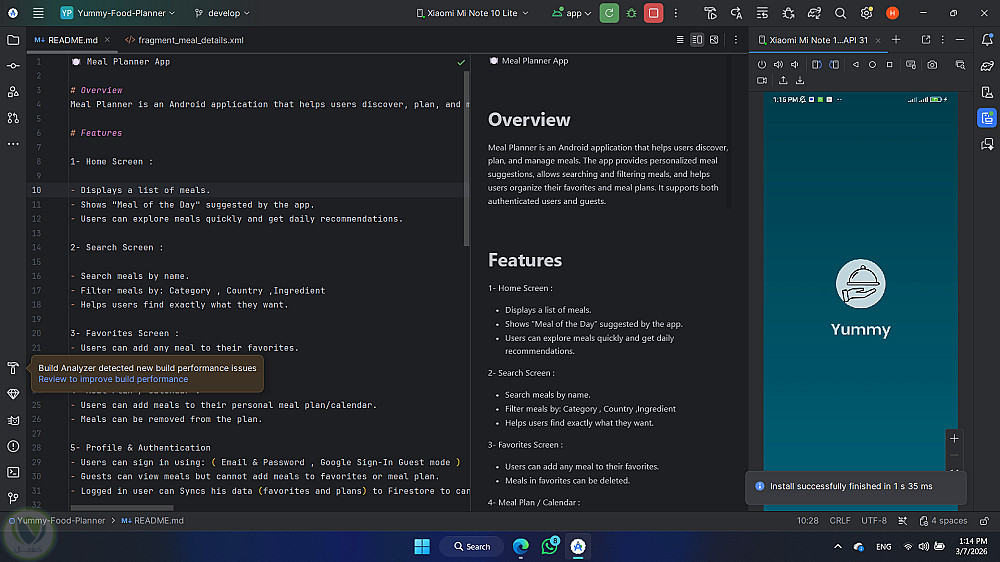This screenshot has width=1000, height=562.
Task: Open Windows taskbar Search box
Action: 471,546
